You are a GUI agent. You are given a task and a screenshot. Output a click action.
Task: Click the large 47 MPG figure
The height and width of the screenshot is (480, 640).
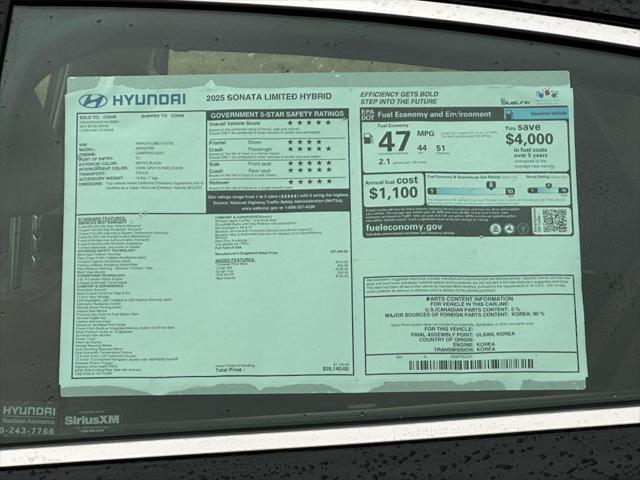[394, 141]
